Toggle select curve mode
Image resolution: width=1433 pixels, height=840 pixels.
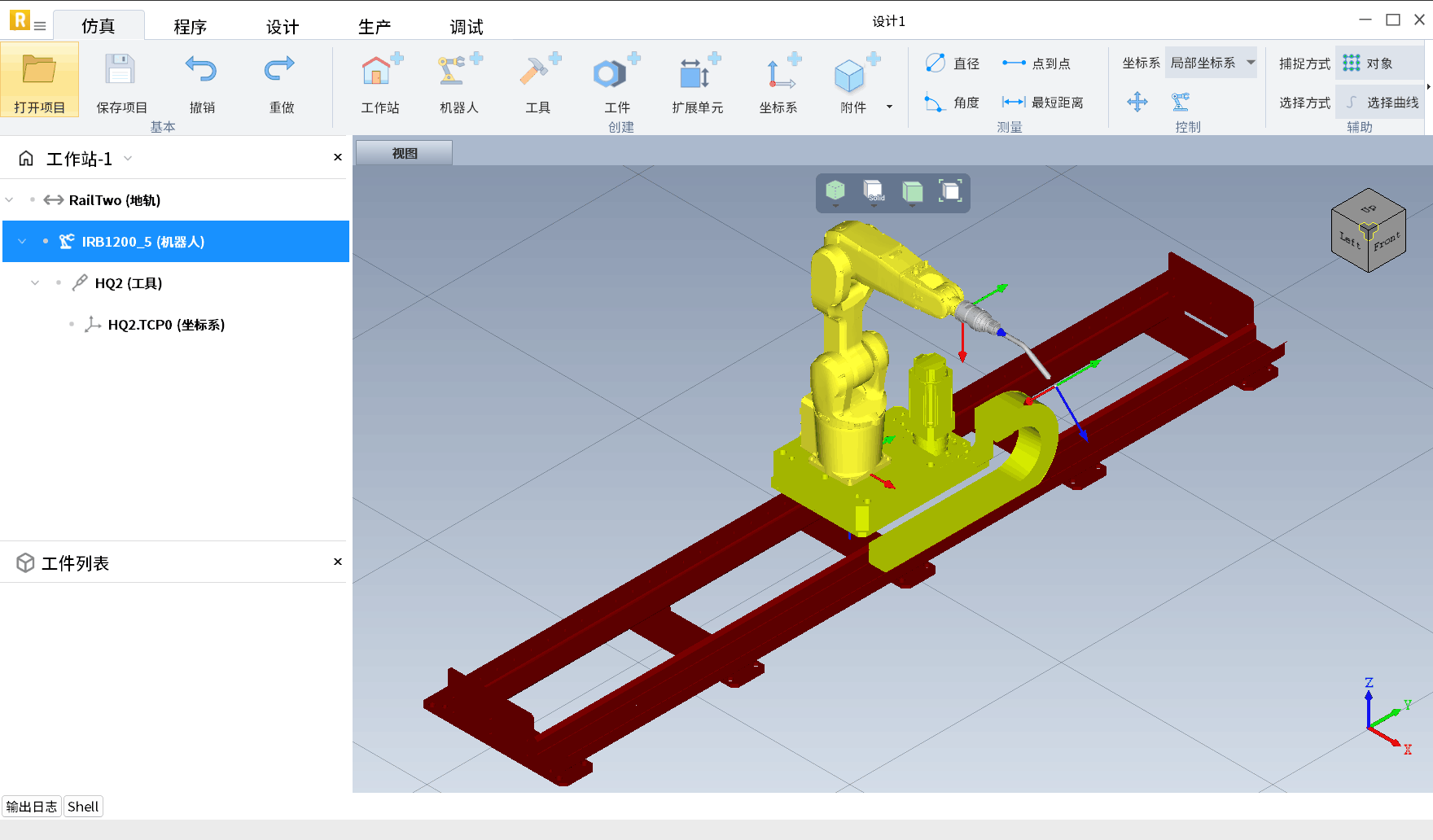1382,103
